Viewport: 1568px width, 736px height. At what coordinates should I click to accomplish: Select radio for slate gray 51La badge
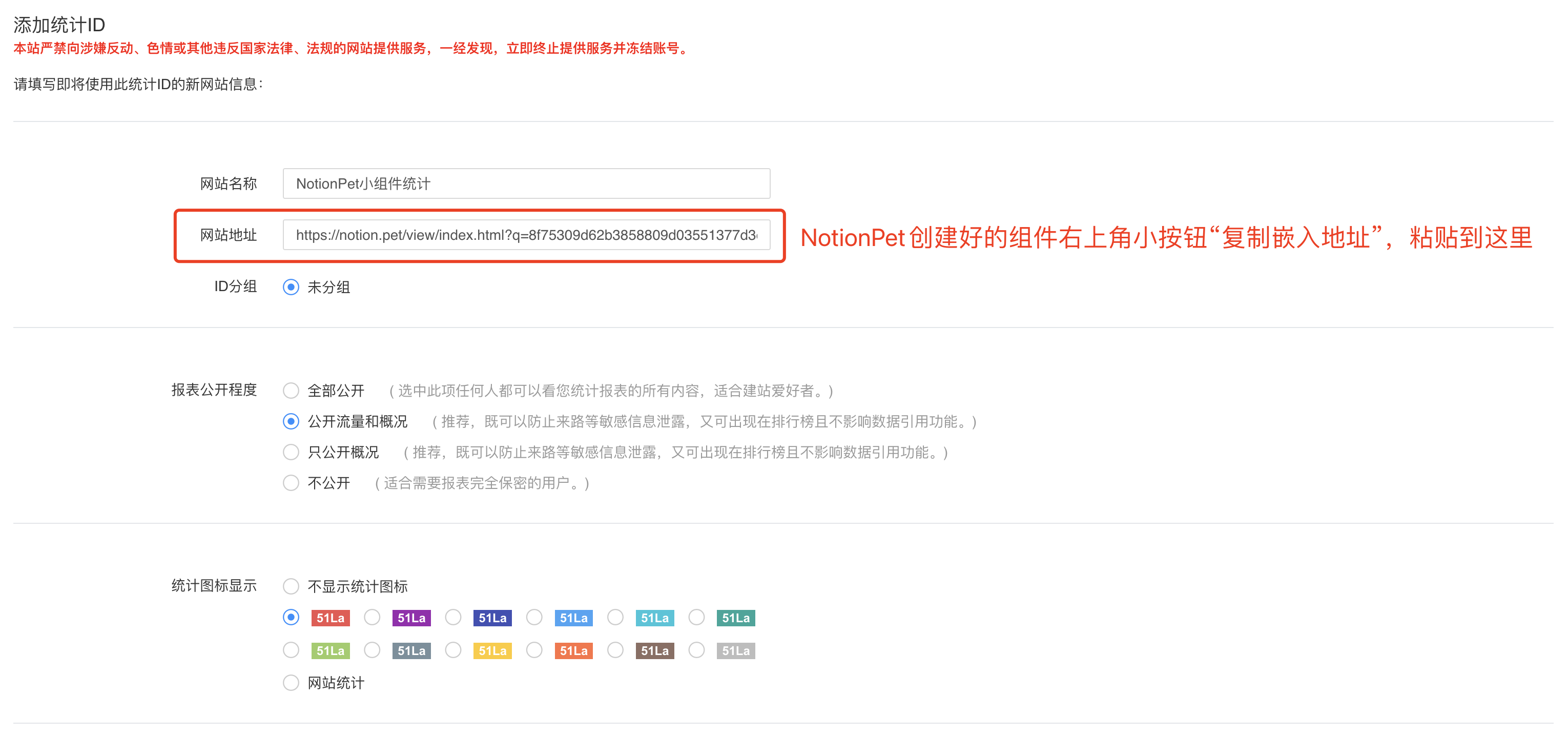click(x=372, y=650)
